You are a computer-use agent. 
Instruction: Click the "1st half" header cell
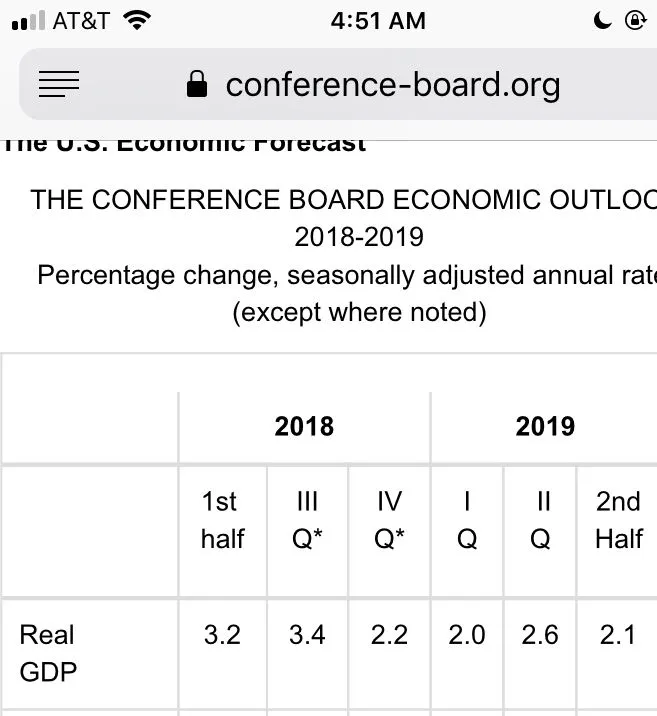pyautogui.click(x=222, y=520)
